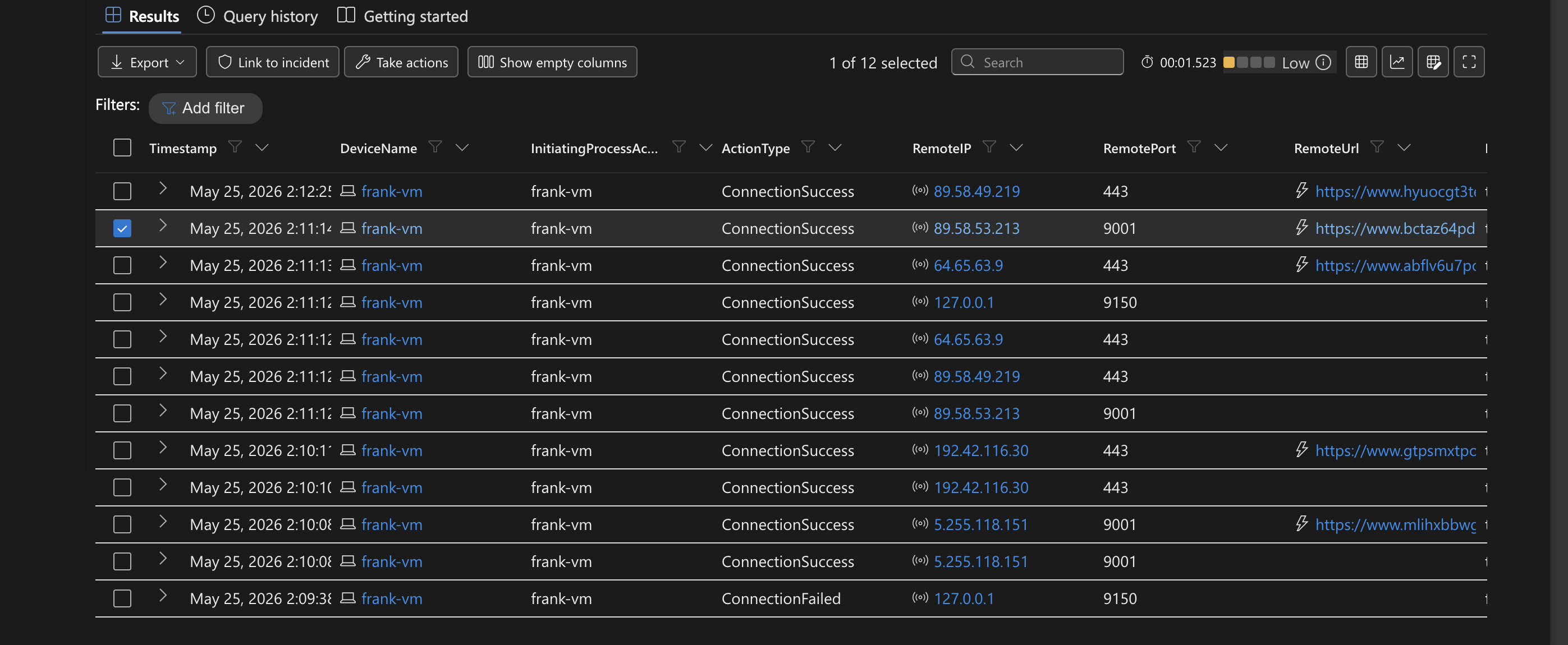Viewport: 1568px width, 645px height.
Task: Open the customize columns icon
Action: (1433, 62)
